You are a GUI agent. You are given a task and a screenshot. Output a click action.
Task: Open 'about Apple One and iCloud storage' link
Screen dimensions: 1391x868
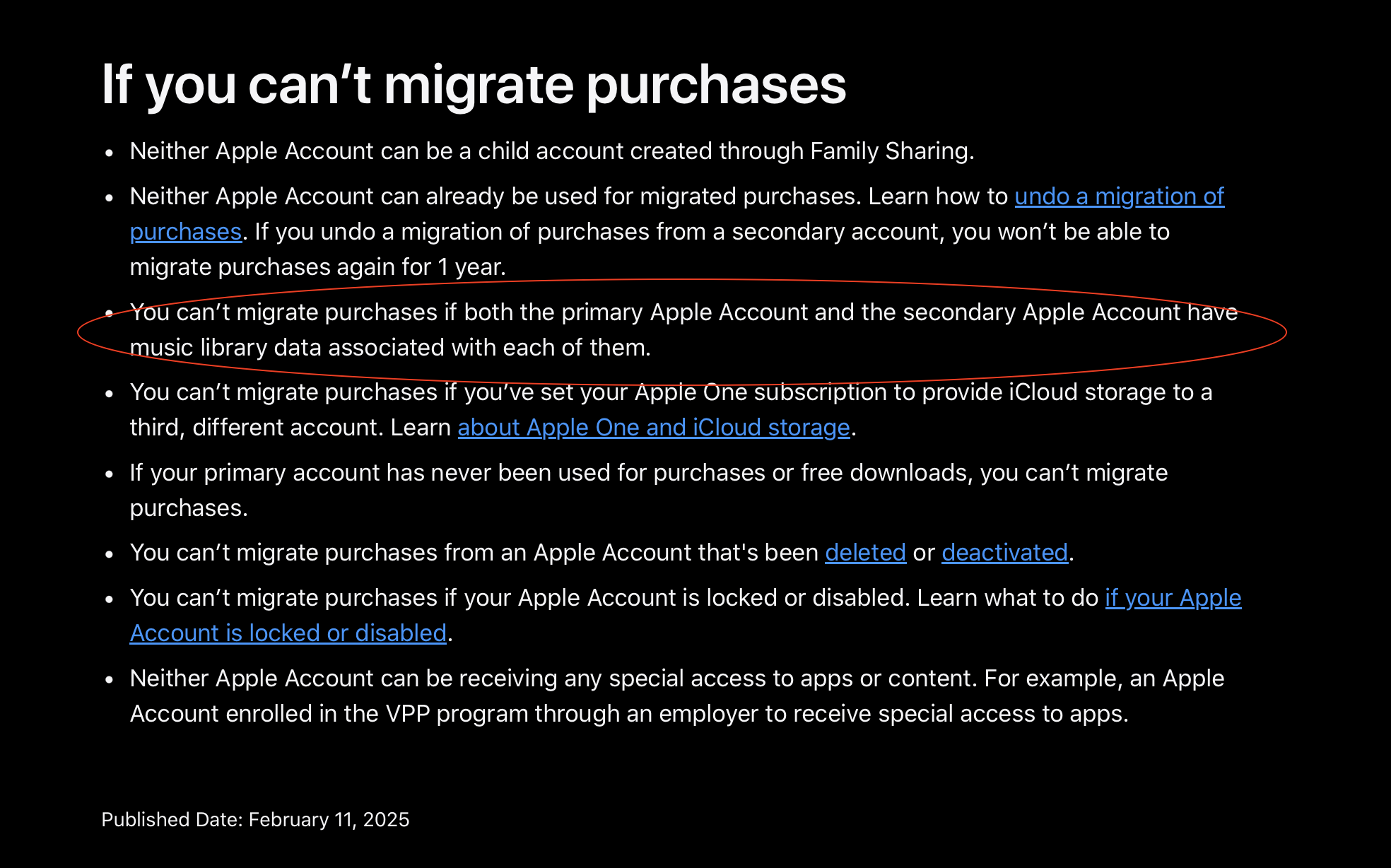653,428
